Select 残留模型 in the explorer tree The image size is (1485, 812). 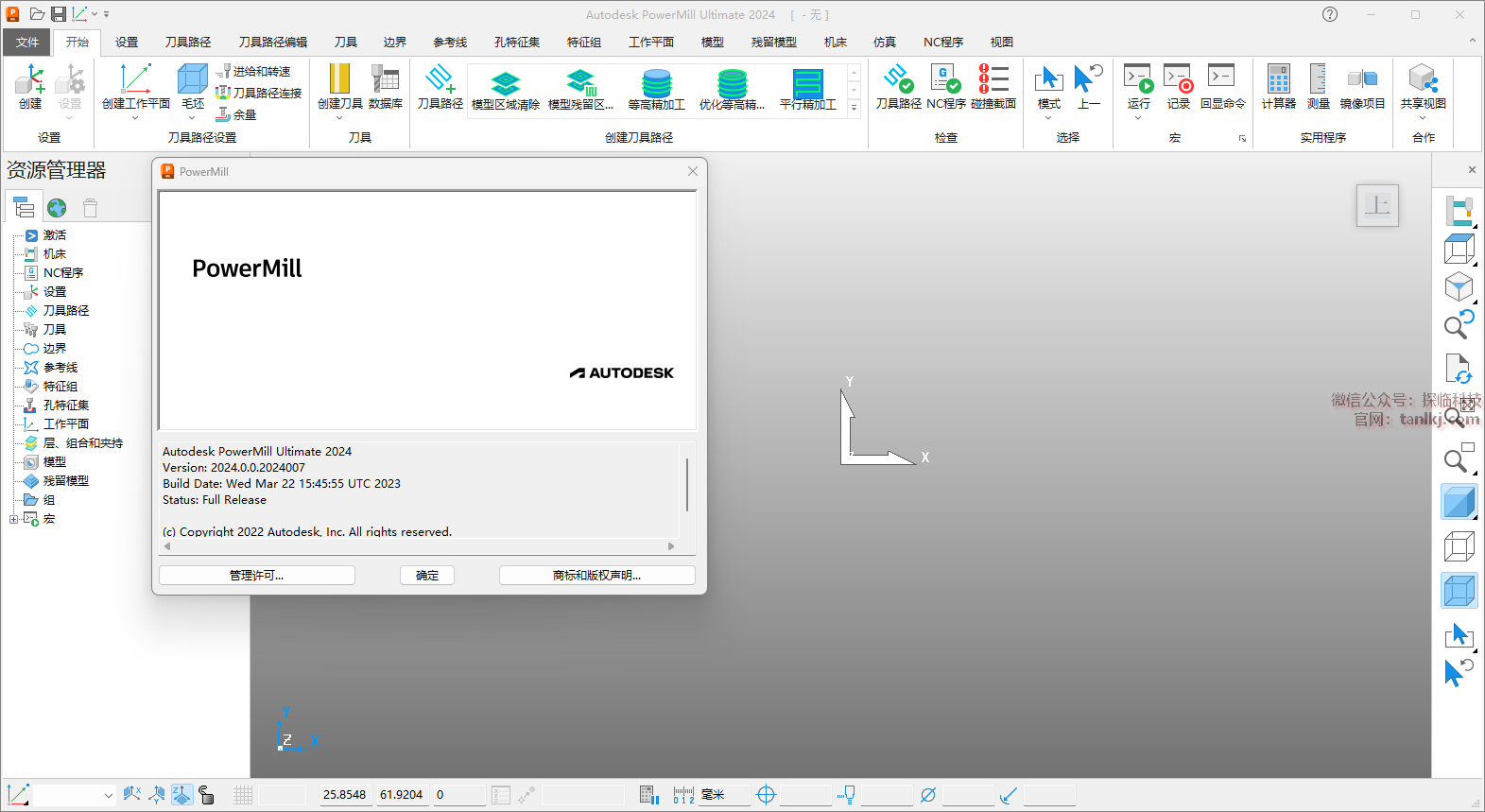point(65,481)
